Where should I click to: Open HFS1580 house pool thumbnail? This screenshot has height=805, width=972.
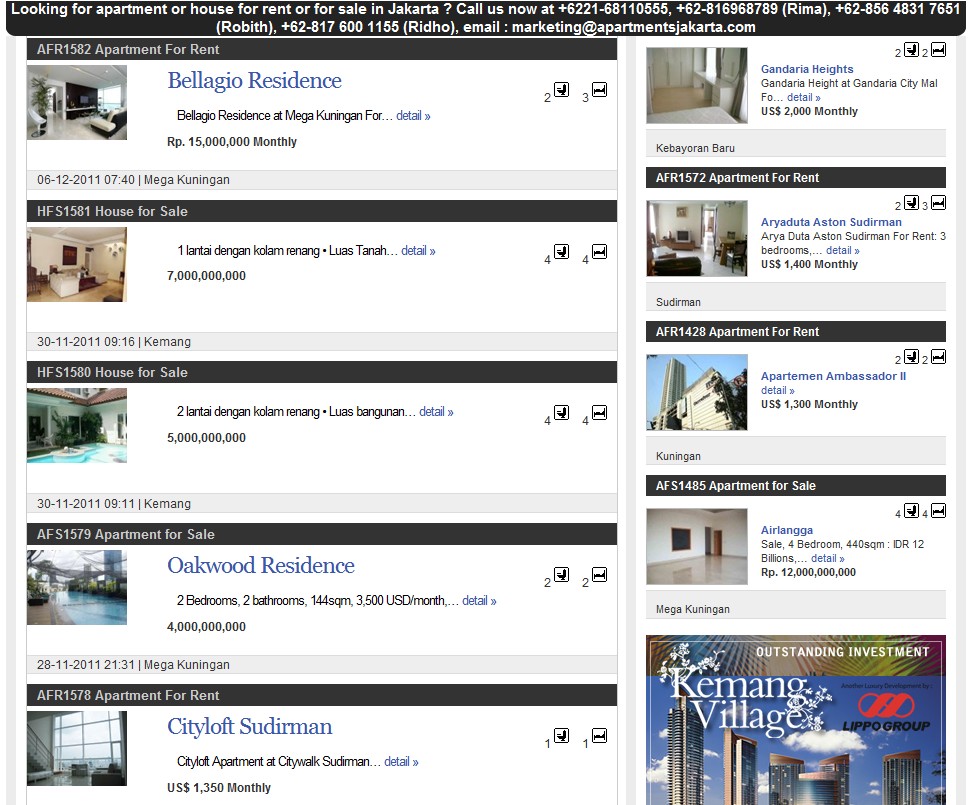77,425
